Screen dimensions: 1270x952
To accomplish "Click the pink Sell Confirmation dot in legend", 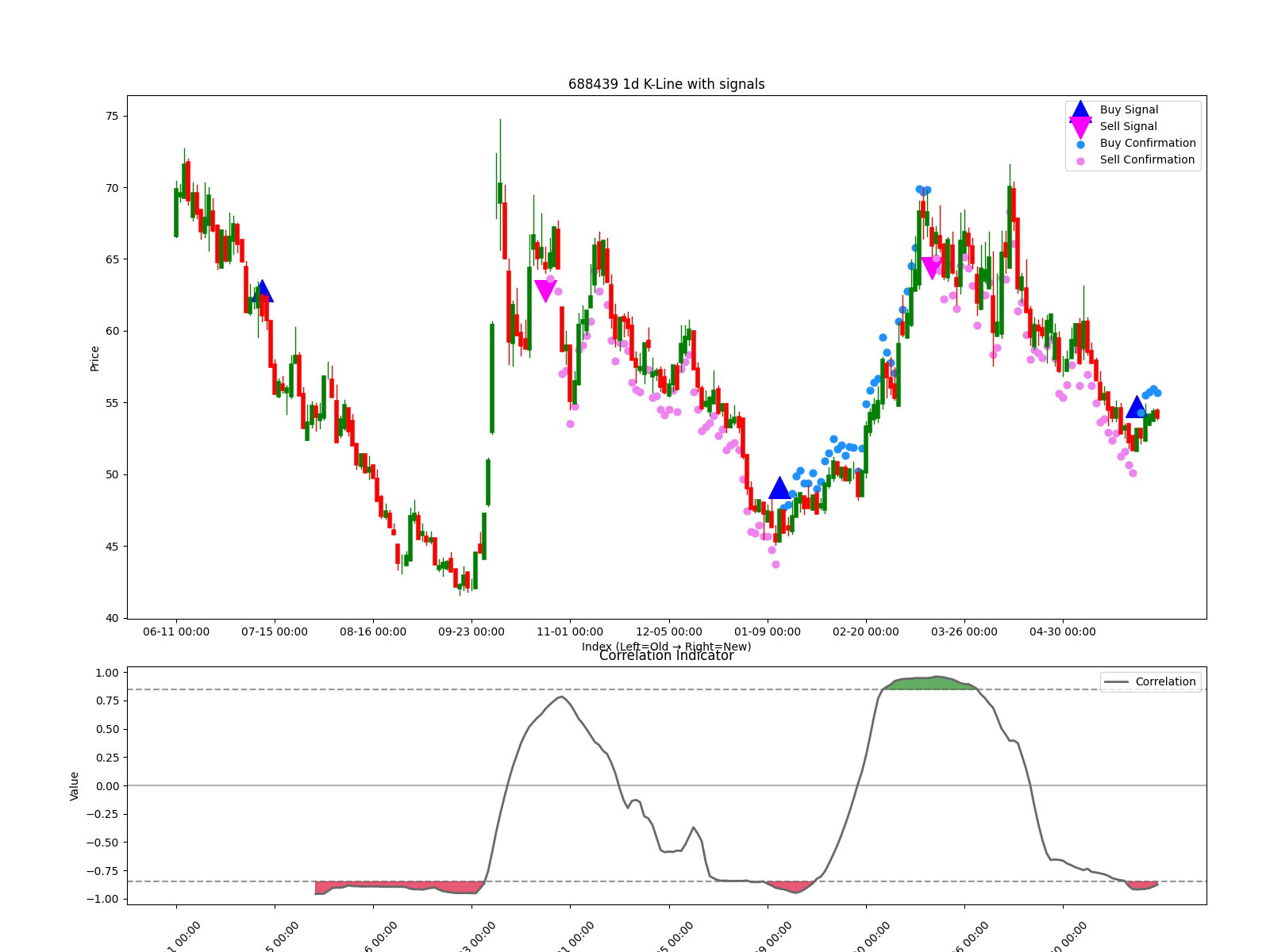I will [1080, 161].
